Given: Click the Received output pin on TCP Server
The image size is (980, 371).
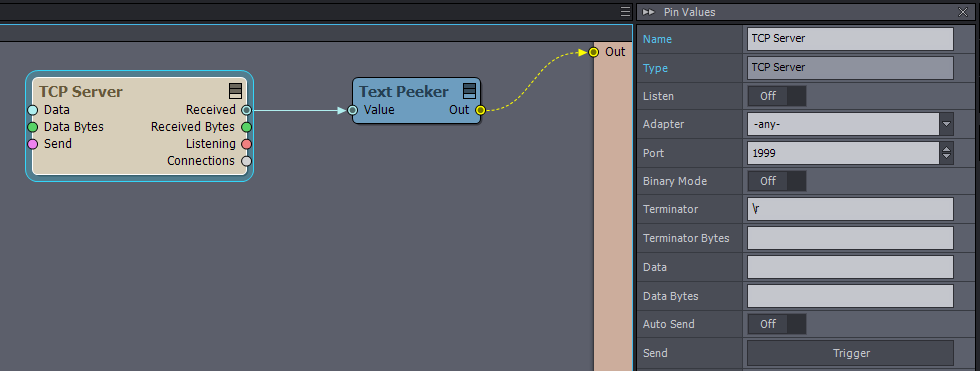Looking at the screenshot, I should point(246,110).
